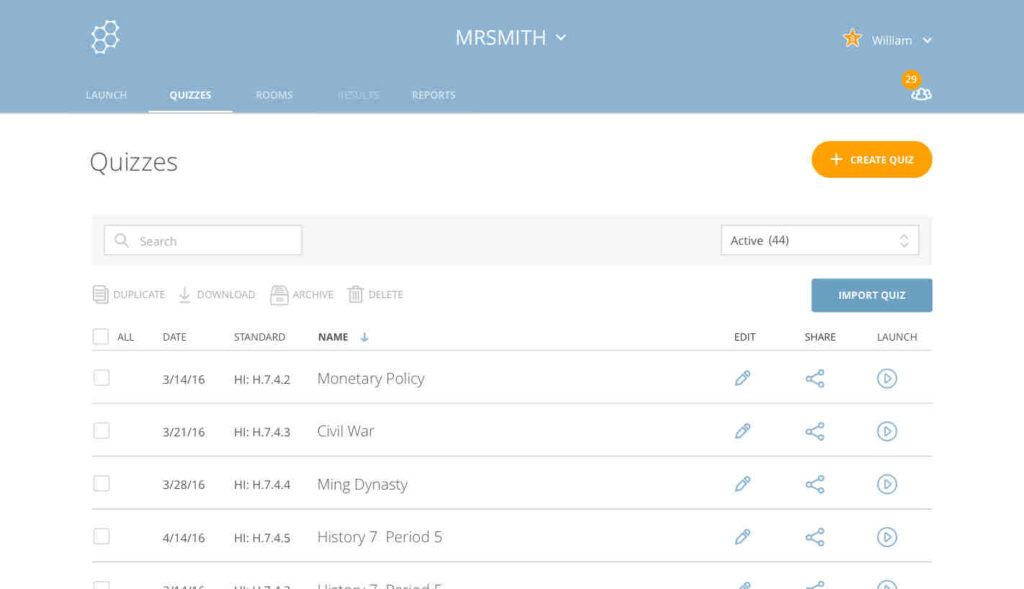Launch the Ming Dynasty quiz
Screen dimensions: 1024x589
coord(887,484)
